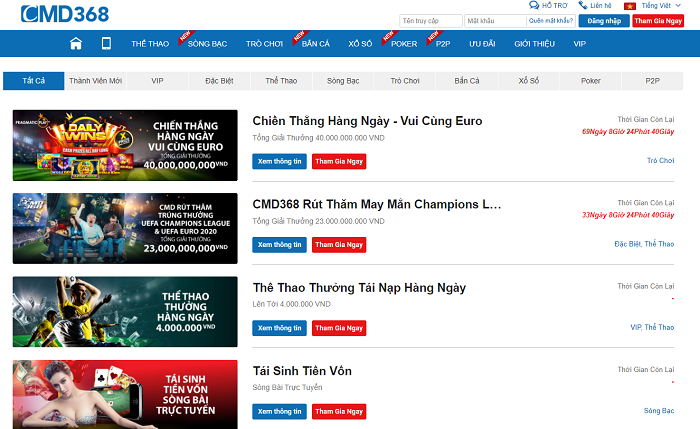Image resolution: width=700 pixels, height=429 pixels.
Task: Open the Hỗ Trợ support chat icon
Action: pyautogui.click(x=533, y=6)
